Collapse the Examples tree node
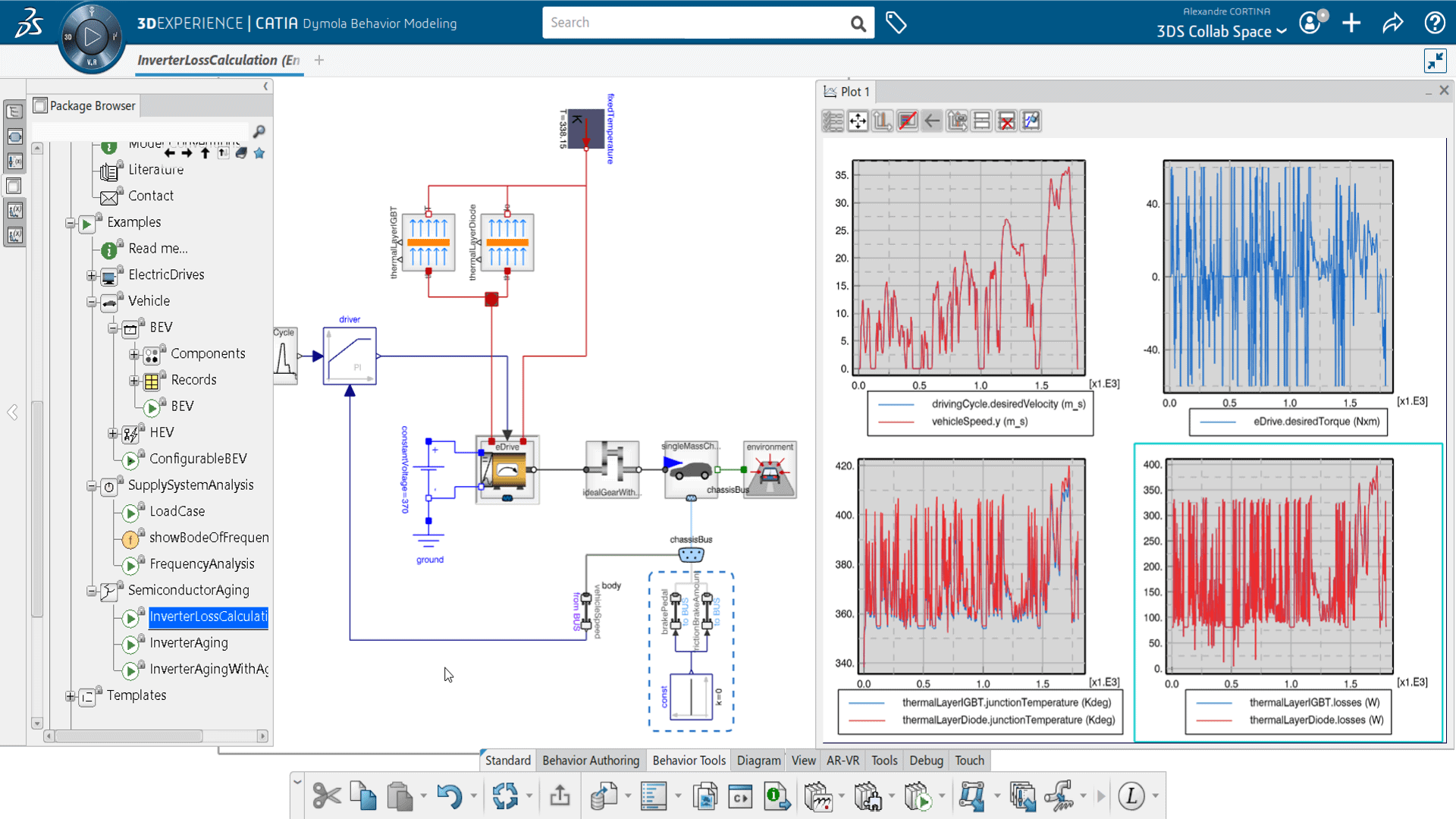Viewport: 1456px width, 819px height. (x=70, y=223)
